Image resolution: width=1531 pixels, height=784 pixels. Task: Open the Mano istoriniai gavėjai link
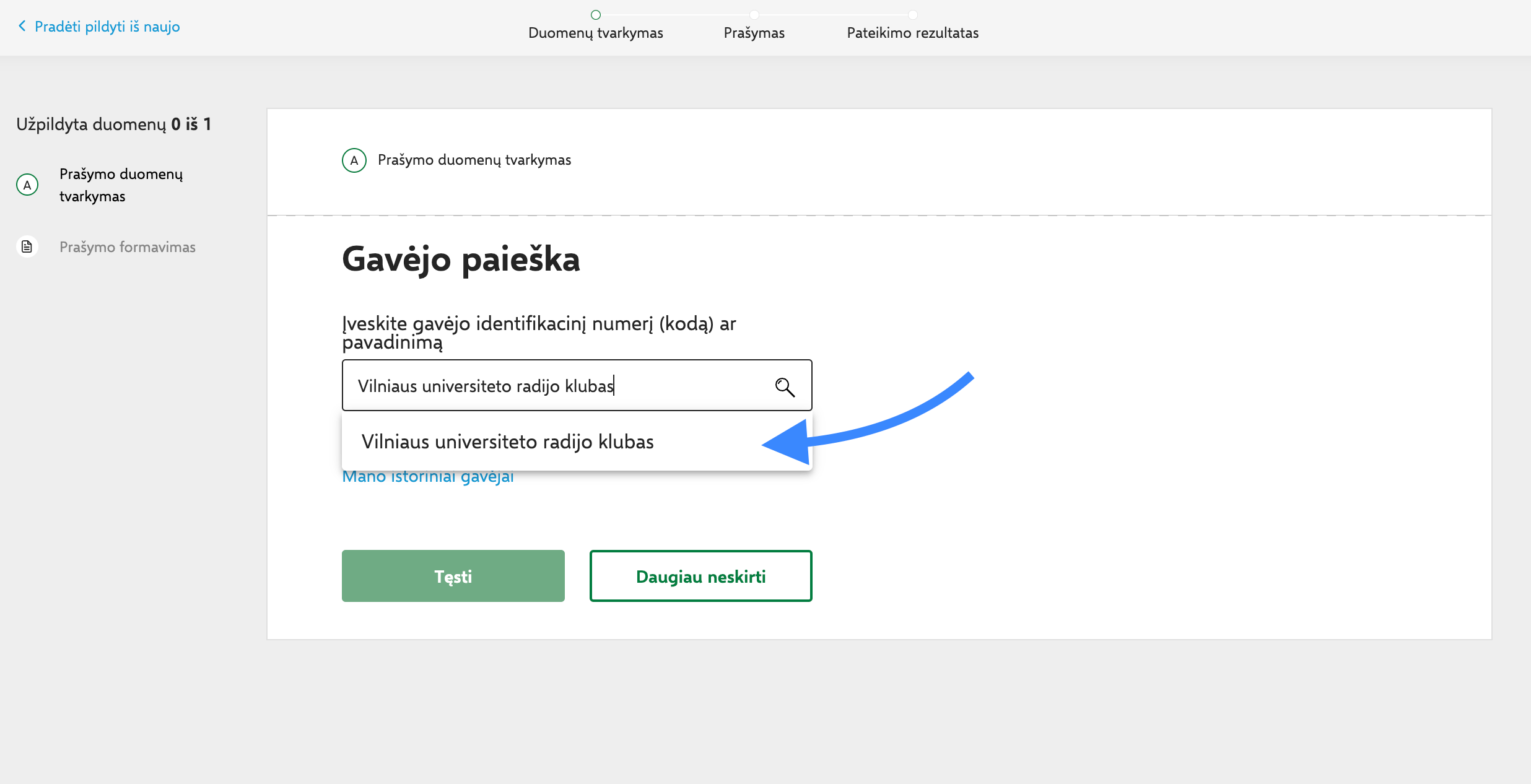428,478
